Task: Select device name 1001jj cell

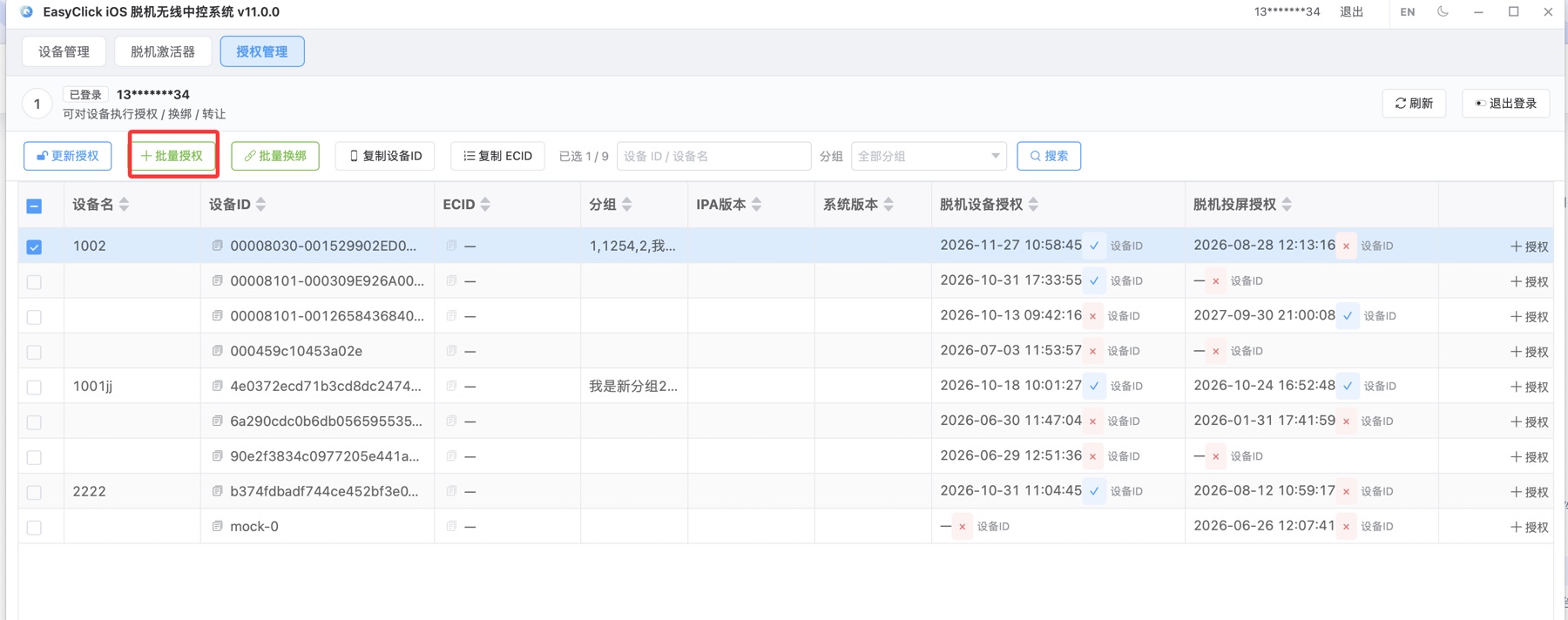Action: coord(92,386)
